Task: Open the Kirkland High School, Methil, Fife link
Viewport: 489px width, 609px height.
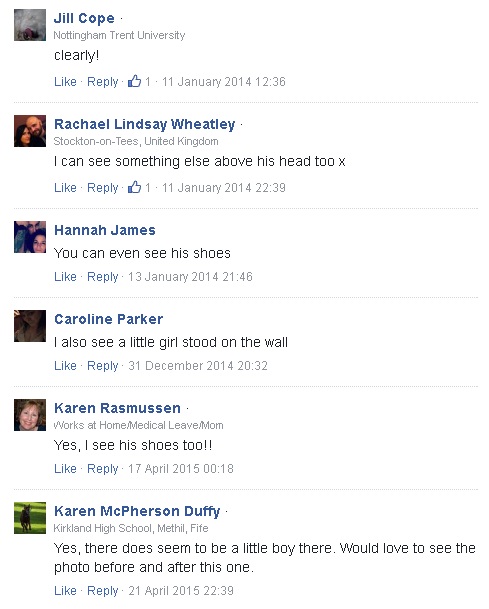Action: 131,528
